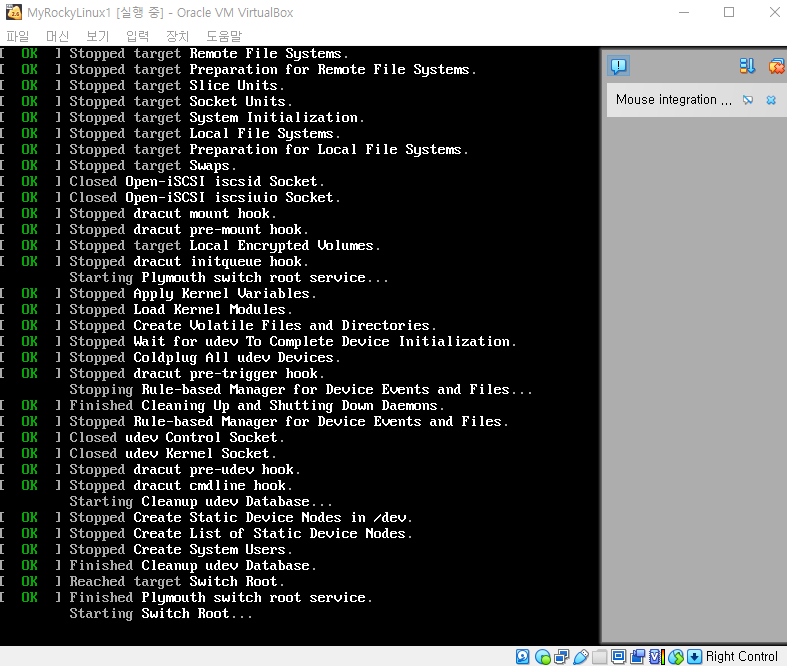Click the mouse integration status icon
This screenshot has height=666, width=787.
(676, 656)
